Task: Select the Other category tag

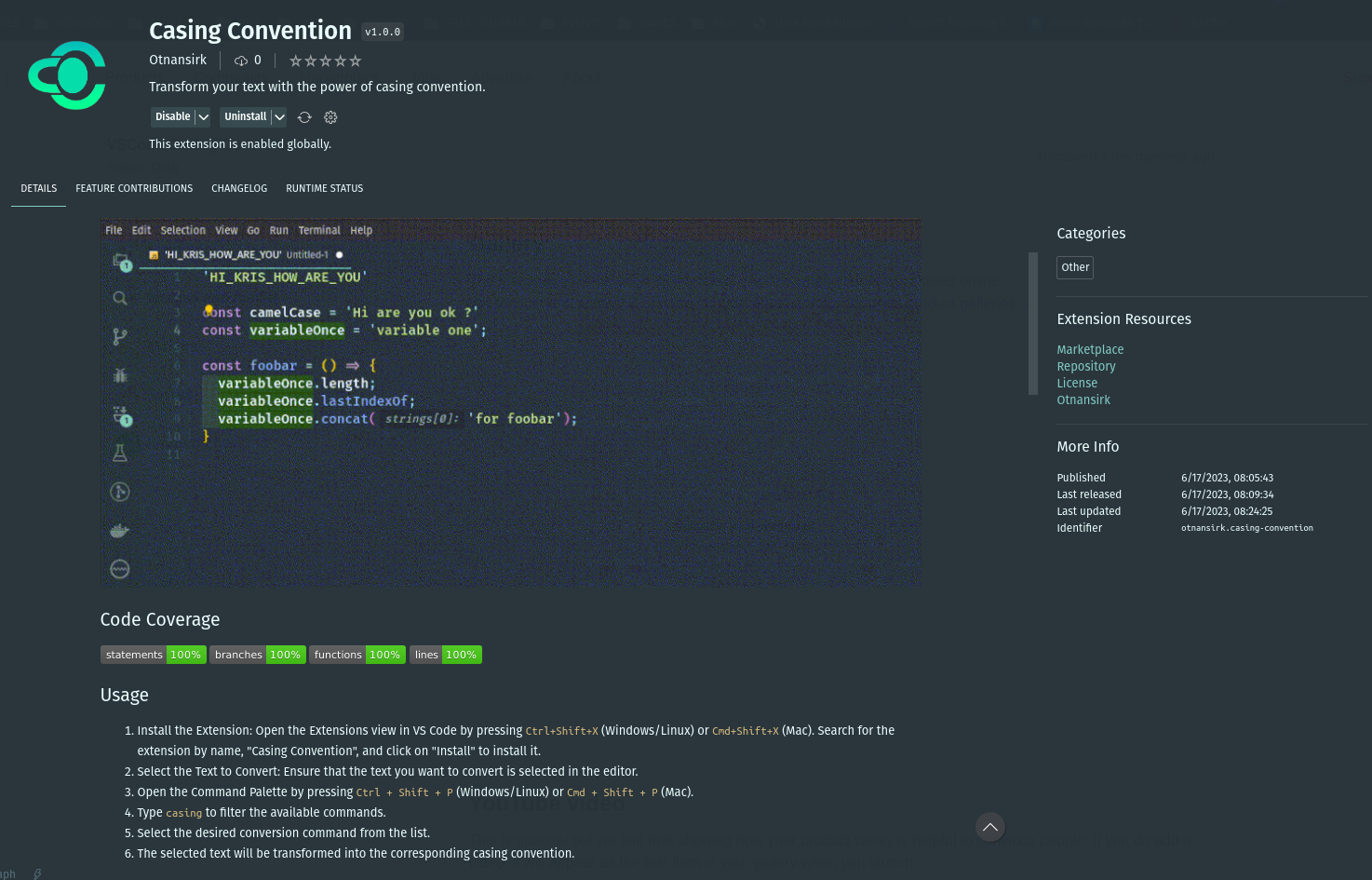Action: click(1075, 267)
